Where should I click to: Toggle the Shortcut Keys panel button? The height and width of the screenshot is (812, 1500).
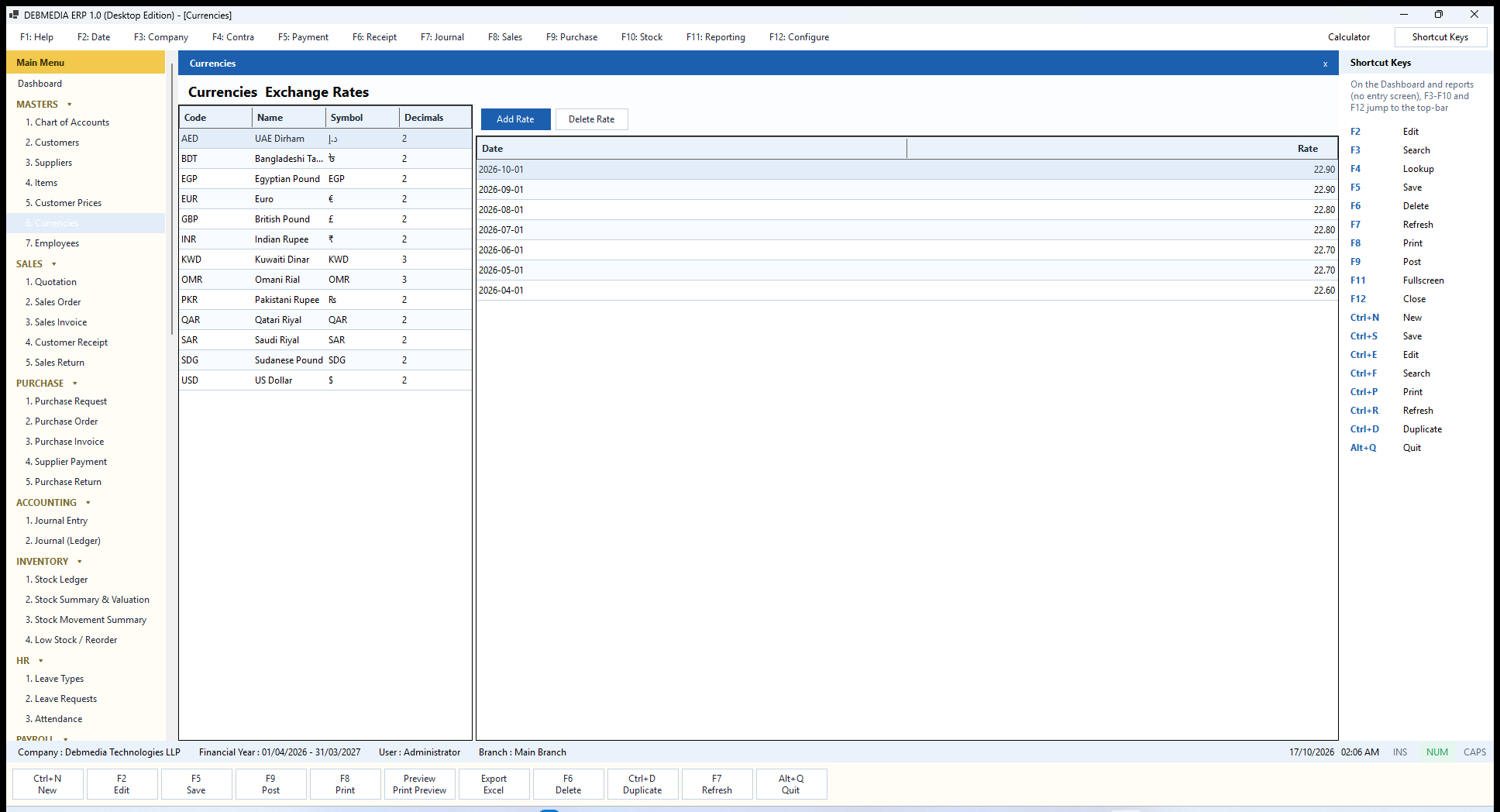tap(1440, 37)
